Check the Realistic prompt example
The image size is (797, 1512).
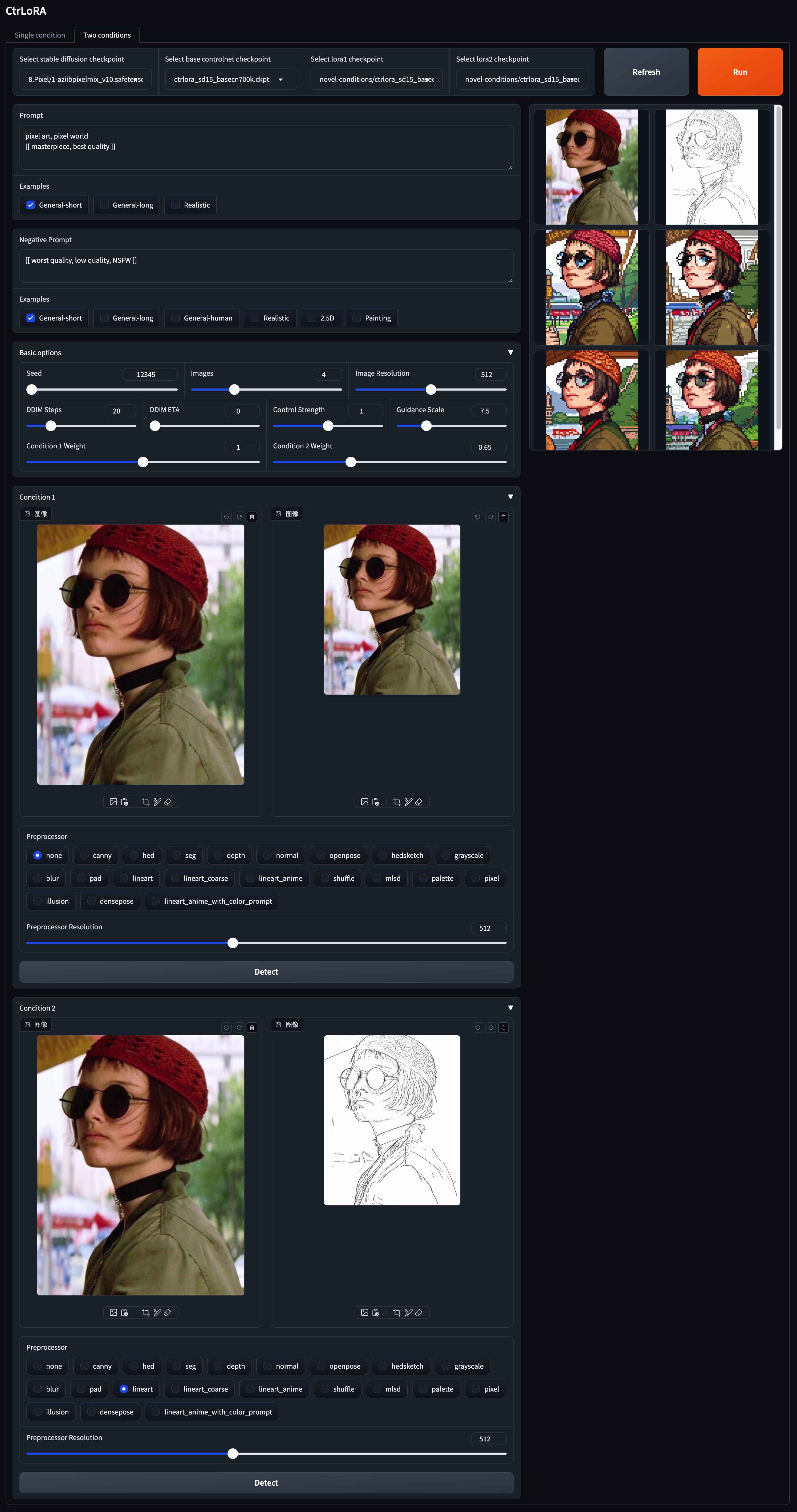tap(176, 205)
